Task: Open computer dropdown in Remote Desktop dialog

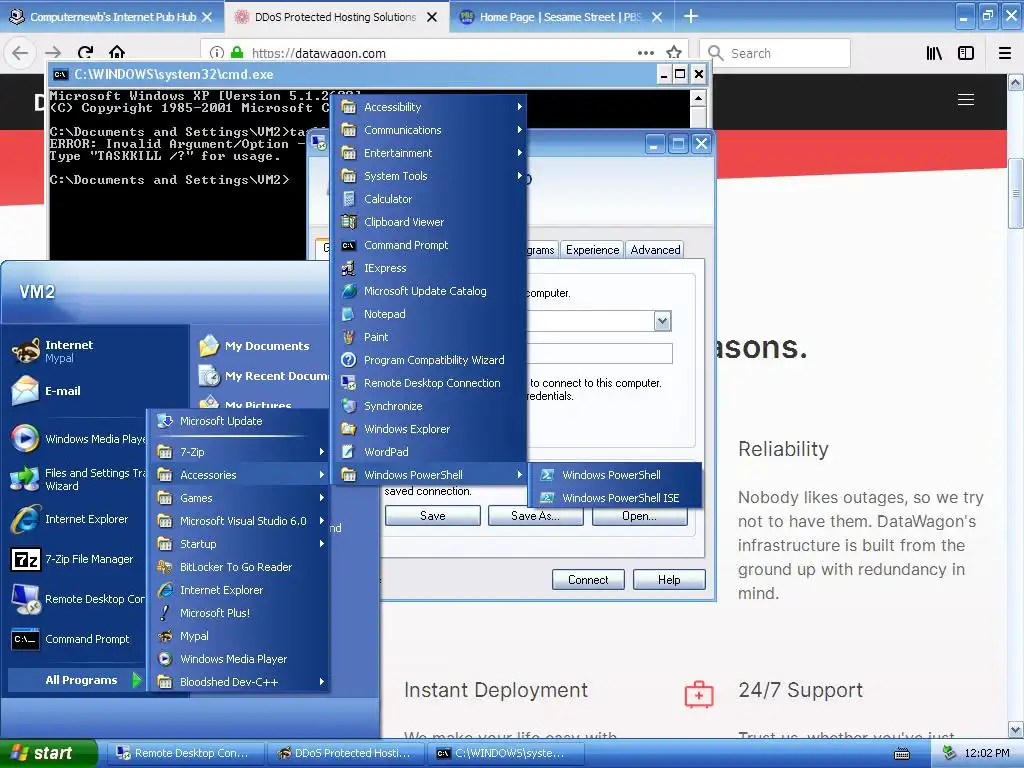Action: tap(662, 321)
